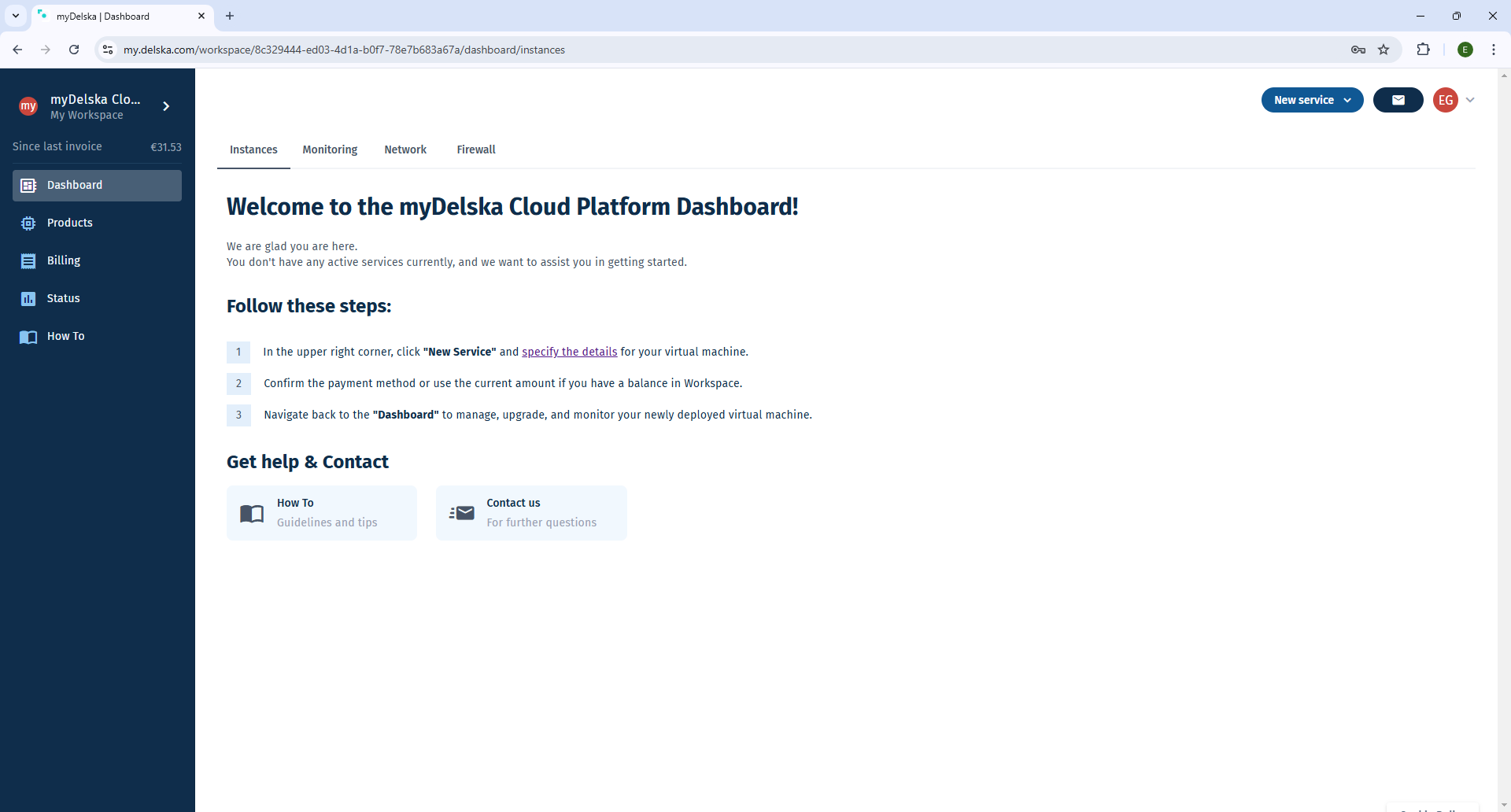Open a new browser tab

pyautogui.click(x=230, y=16)
